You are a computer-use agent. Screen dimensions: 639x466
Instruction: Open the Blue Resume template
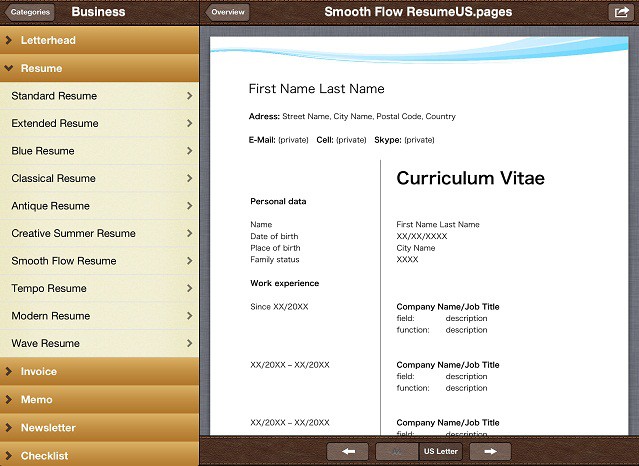click(x=99, y=151)
